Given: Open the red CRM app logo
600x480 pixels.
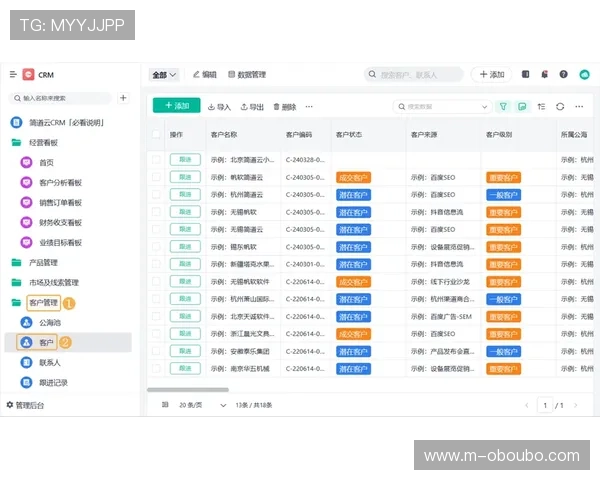Looking at the screenshot, I should pyautogui.click(x=28, y=74).
